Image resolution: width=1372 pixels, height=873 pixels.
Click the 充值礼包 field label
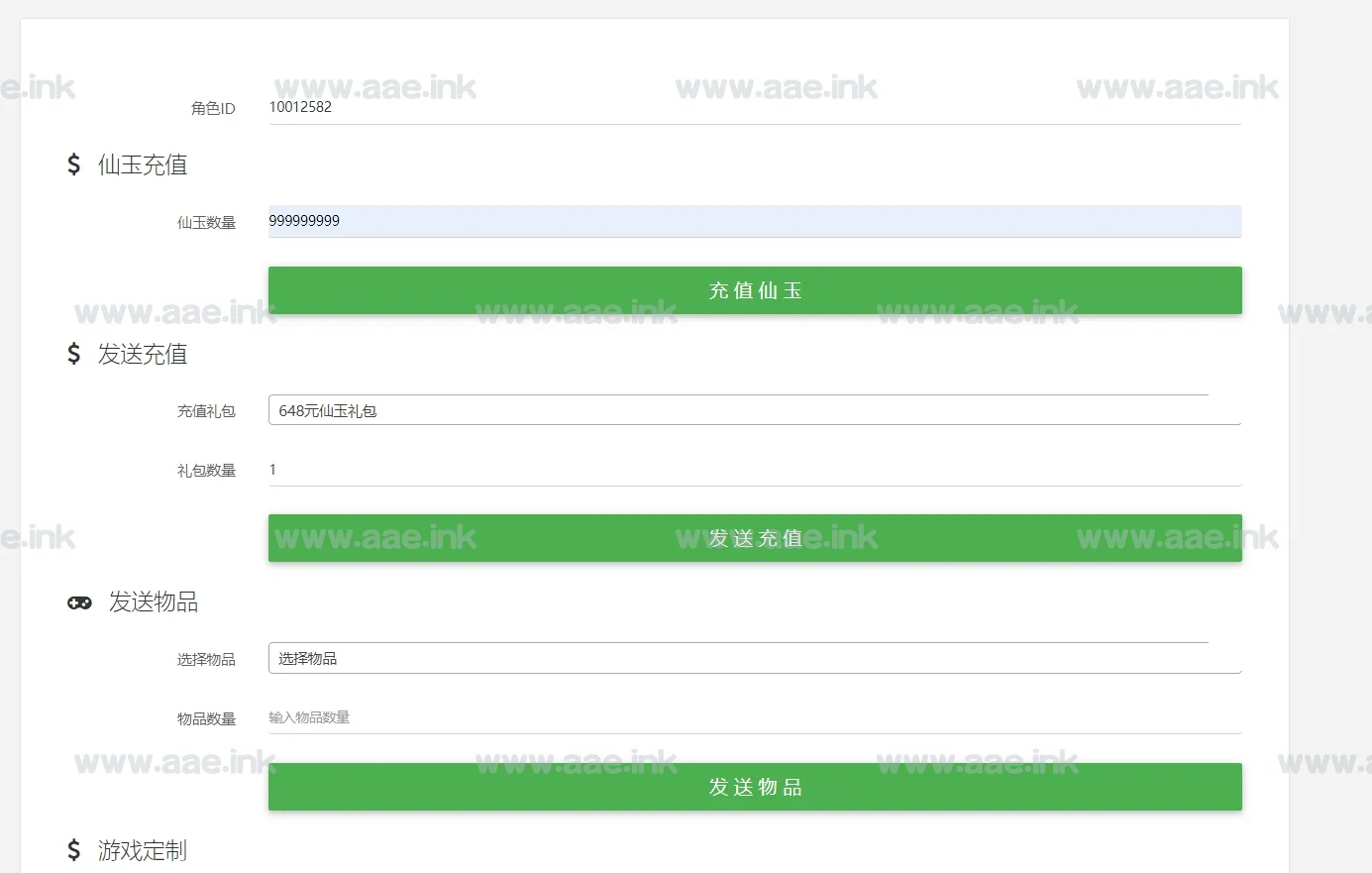206,411
